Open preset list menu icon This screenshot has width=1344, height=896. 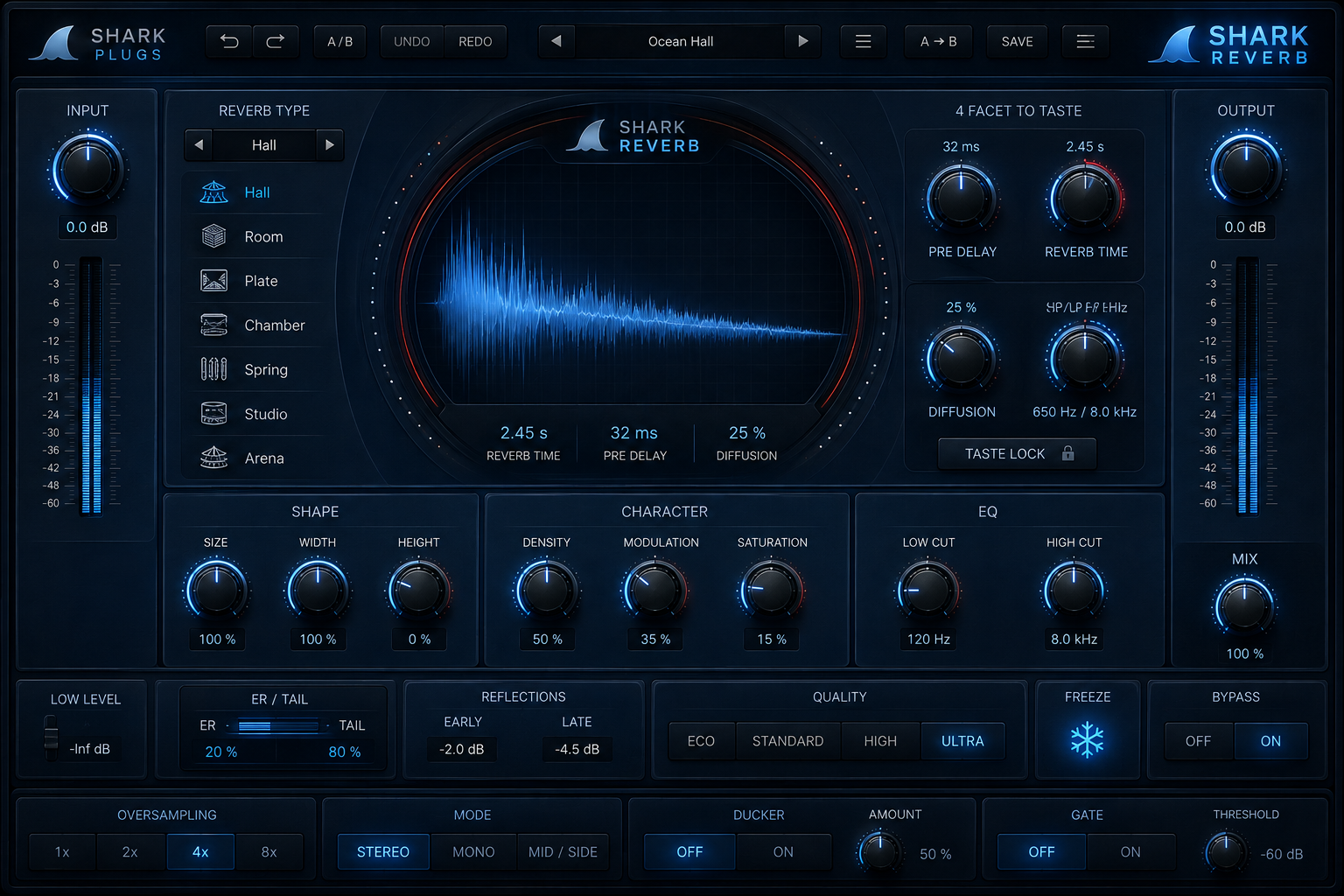click(863, 41)
